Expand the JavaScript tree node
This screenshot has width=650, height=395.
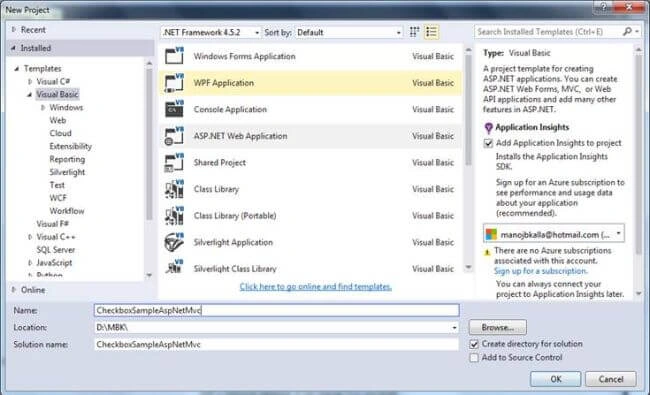tap(30, 262)
